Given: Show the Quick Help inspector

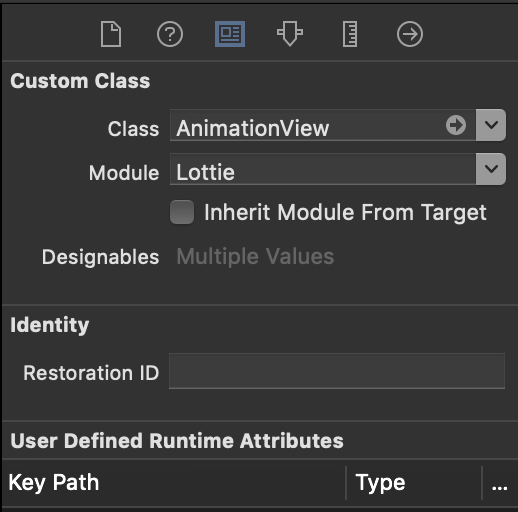Looking at the screenshot, I should tap(170, 34).
